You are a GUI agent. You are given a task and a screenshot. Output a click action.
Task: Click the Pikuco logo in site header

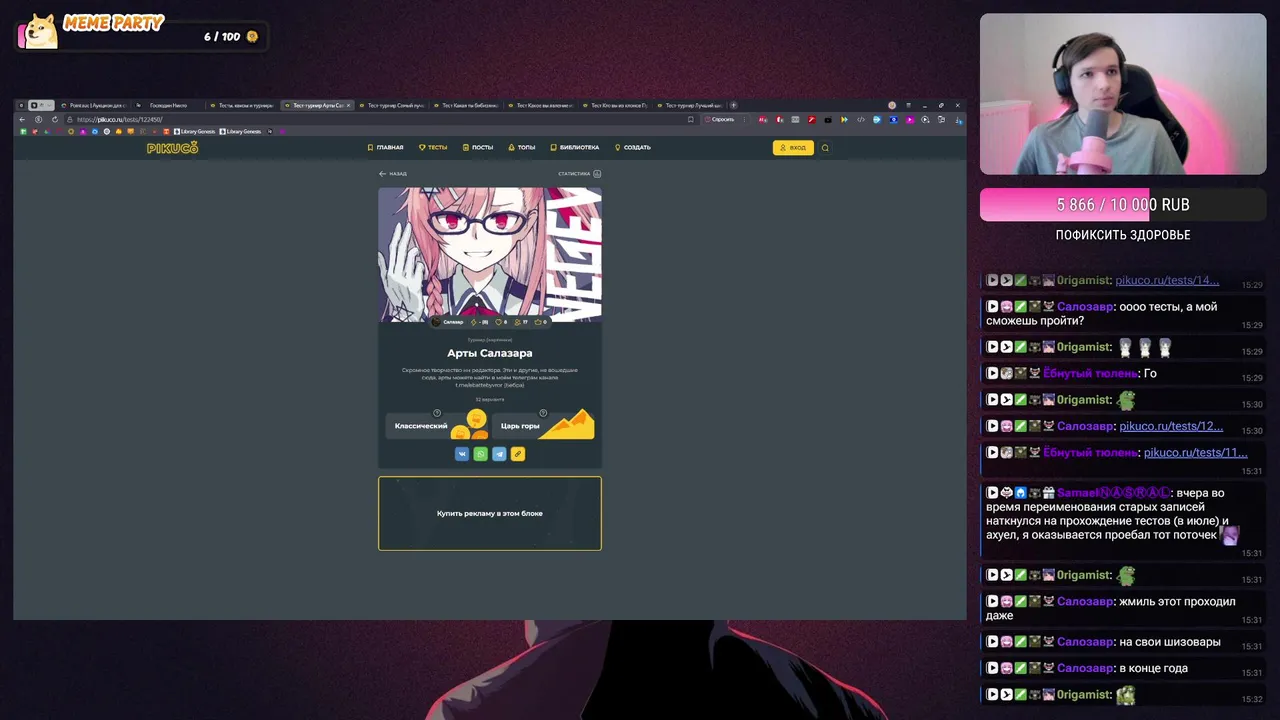172,148
